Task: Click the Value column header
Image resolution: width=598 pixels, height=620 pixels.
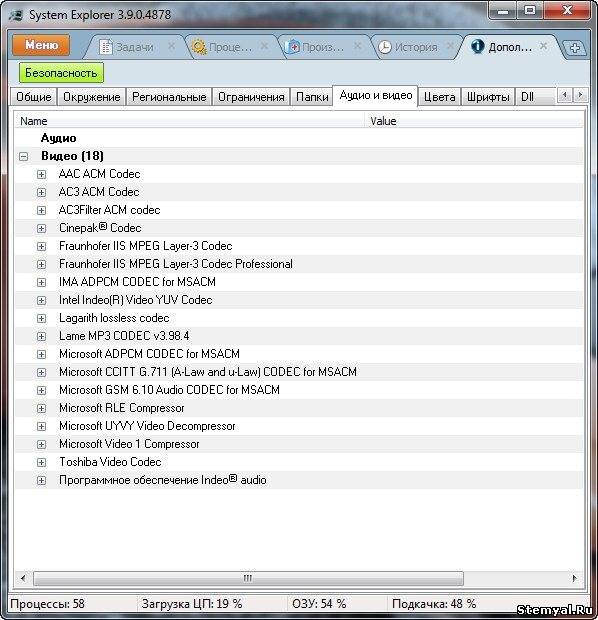Action: (x=473, y=121)
